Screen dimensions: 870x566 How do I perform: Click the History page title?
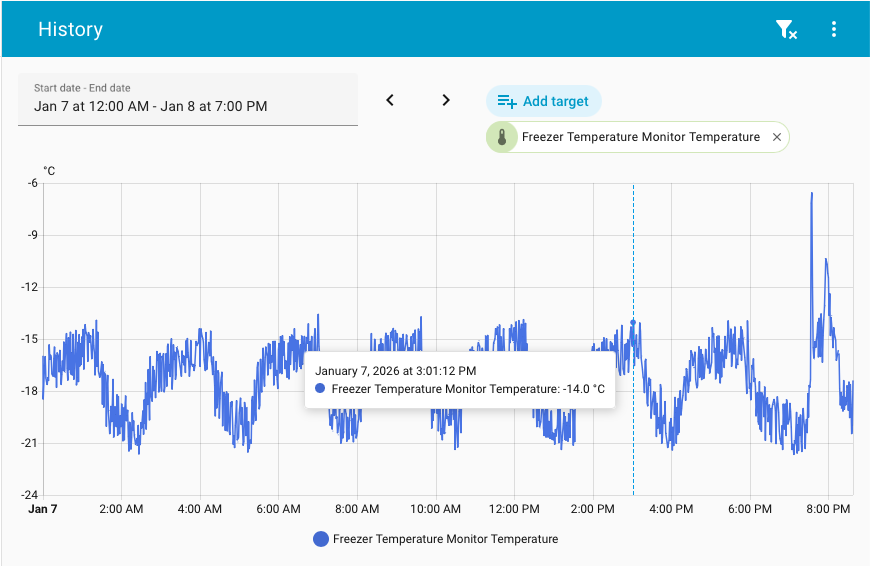pyautogui.click(x=70, y=29)
